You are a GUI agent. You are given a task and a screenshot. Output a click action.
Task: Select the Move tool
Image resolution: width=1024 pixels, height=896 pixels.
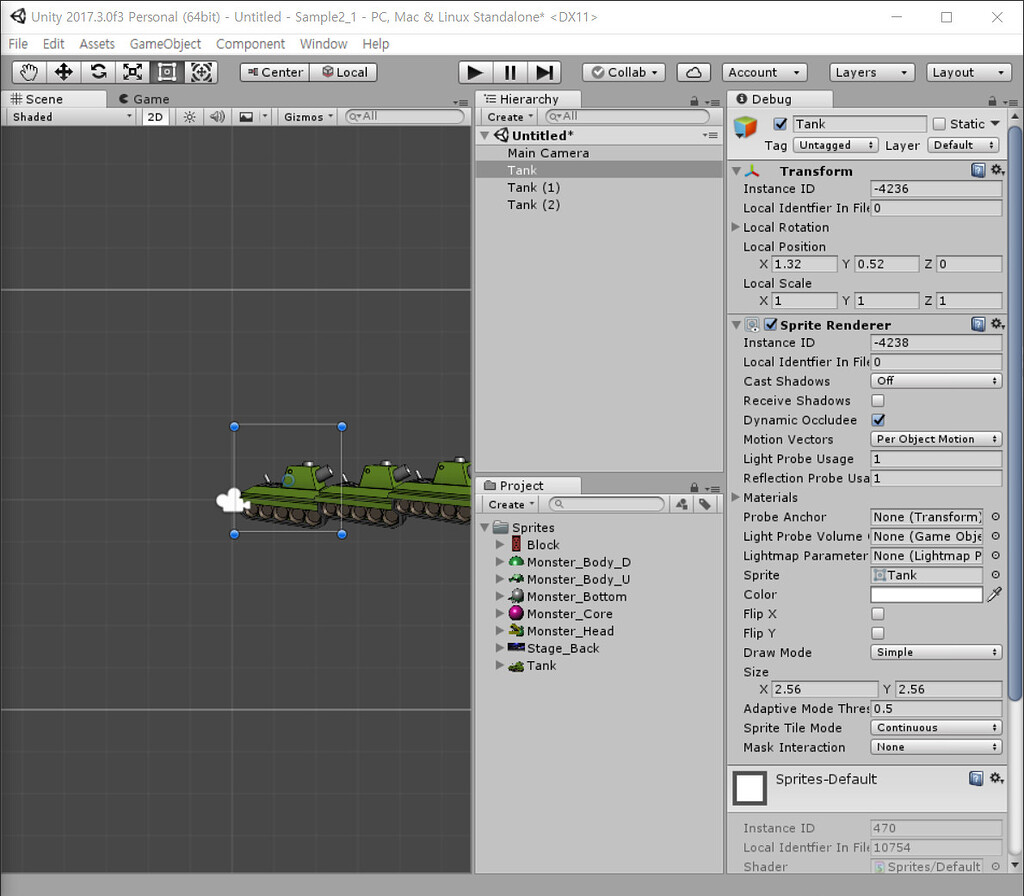click(x=62, y=72)
